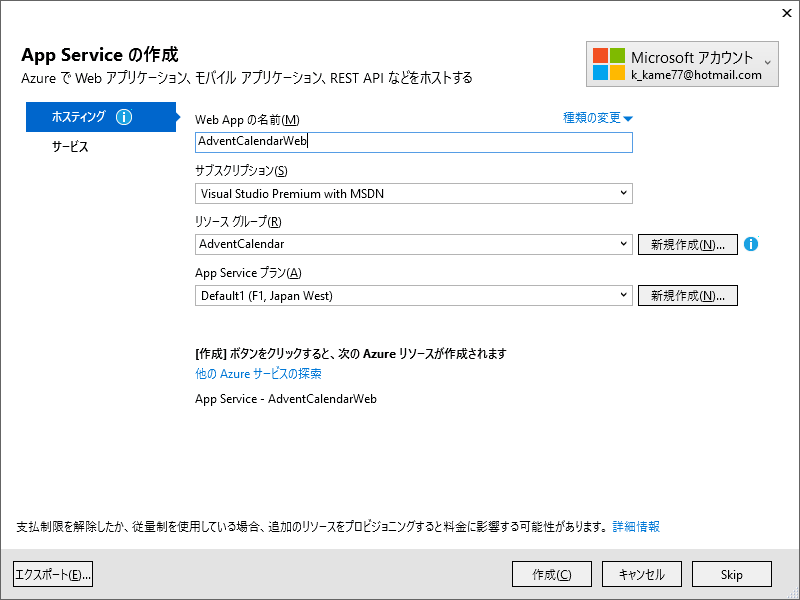
Task: Click the blue info icon next to resource group
Action: tap(751, 244)
